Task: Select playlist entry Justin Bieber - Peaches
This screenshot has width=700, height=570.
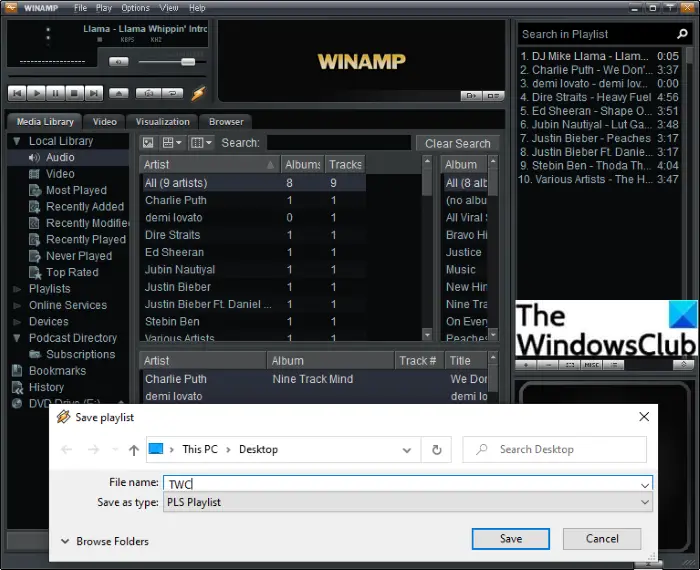Action: [x=599, y=138]
